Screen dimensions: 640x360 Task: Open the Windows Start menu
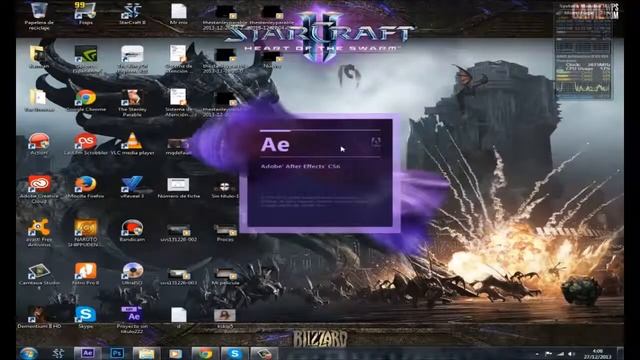[x=28, y=353]
